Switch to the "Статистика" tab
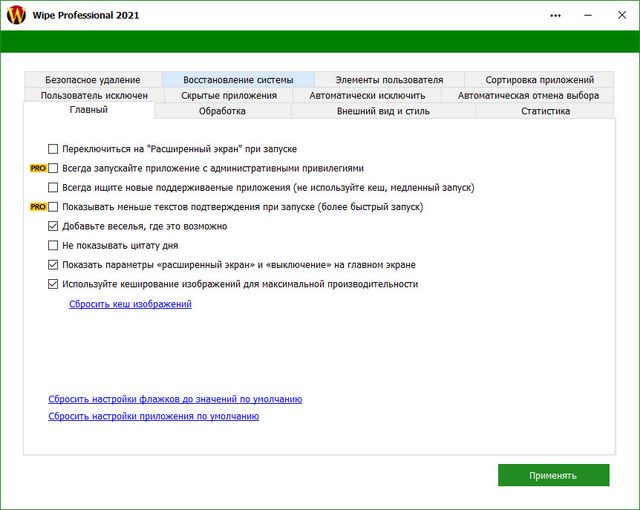The height and width of the screenshot is (510, 640). coord(545,111)
